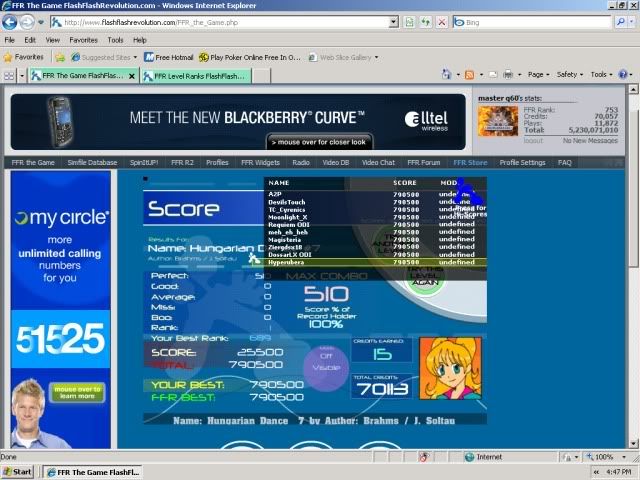Click the Profile Settings nav link
Screen dimensions: 640x480
(522, 162)
